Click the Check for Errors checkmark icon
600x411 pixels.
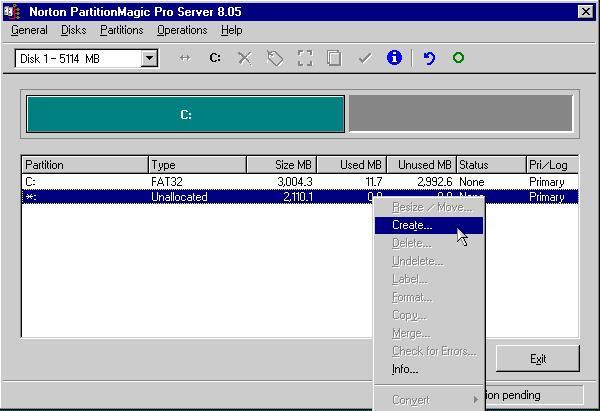(x=365, y=59)
